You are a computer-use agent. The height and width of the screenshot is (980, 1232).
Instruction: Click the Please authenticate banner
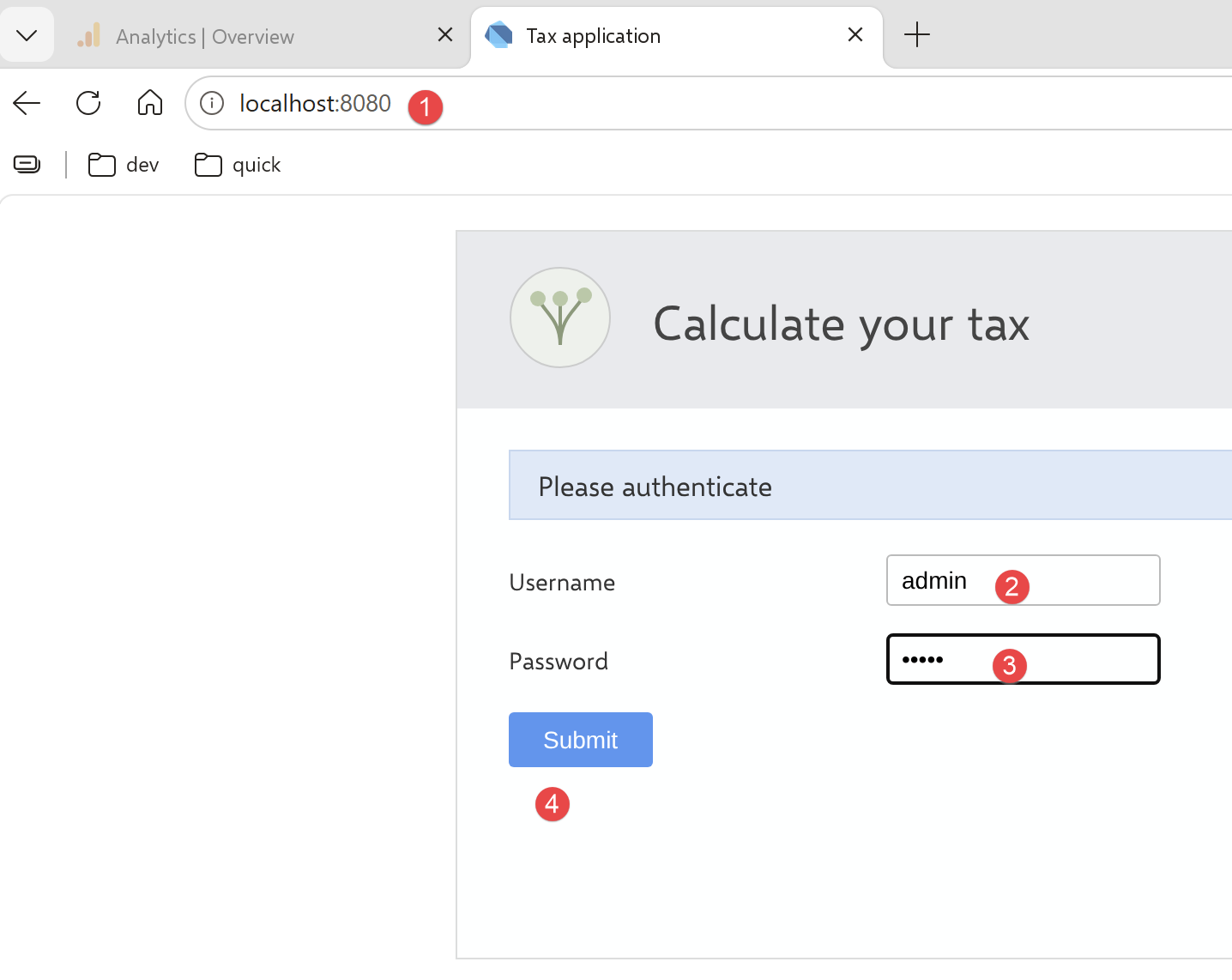click(871, 485)
